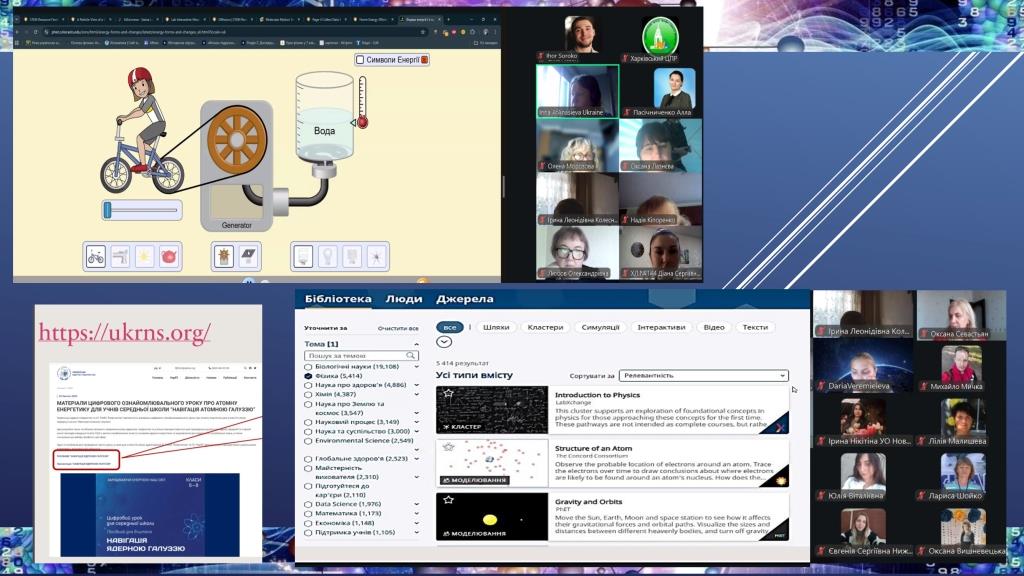Expand the Підтримка учнів subtopics chevron
This screenshot has height=576, width=1024.
pyautogui.click(x=417, y=532)
